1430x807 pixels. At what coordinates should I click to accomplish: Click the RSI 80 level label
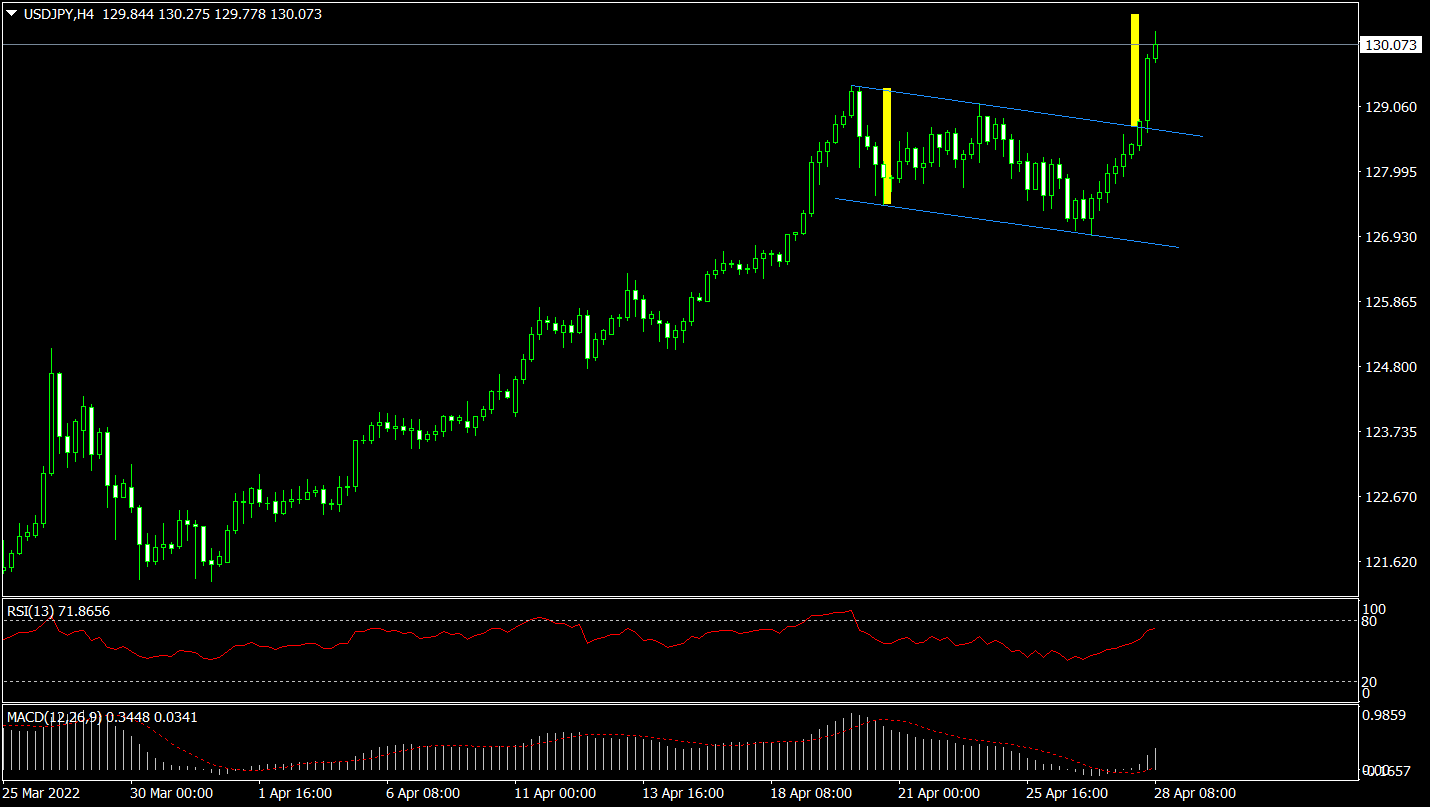[1371, 621]
